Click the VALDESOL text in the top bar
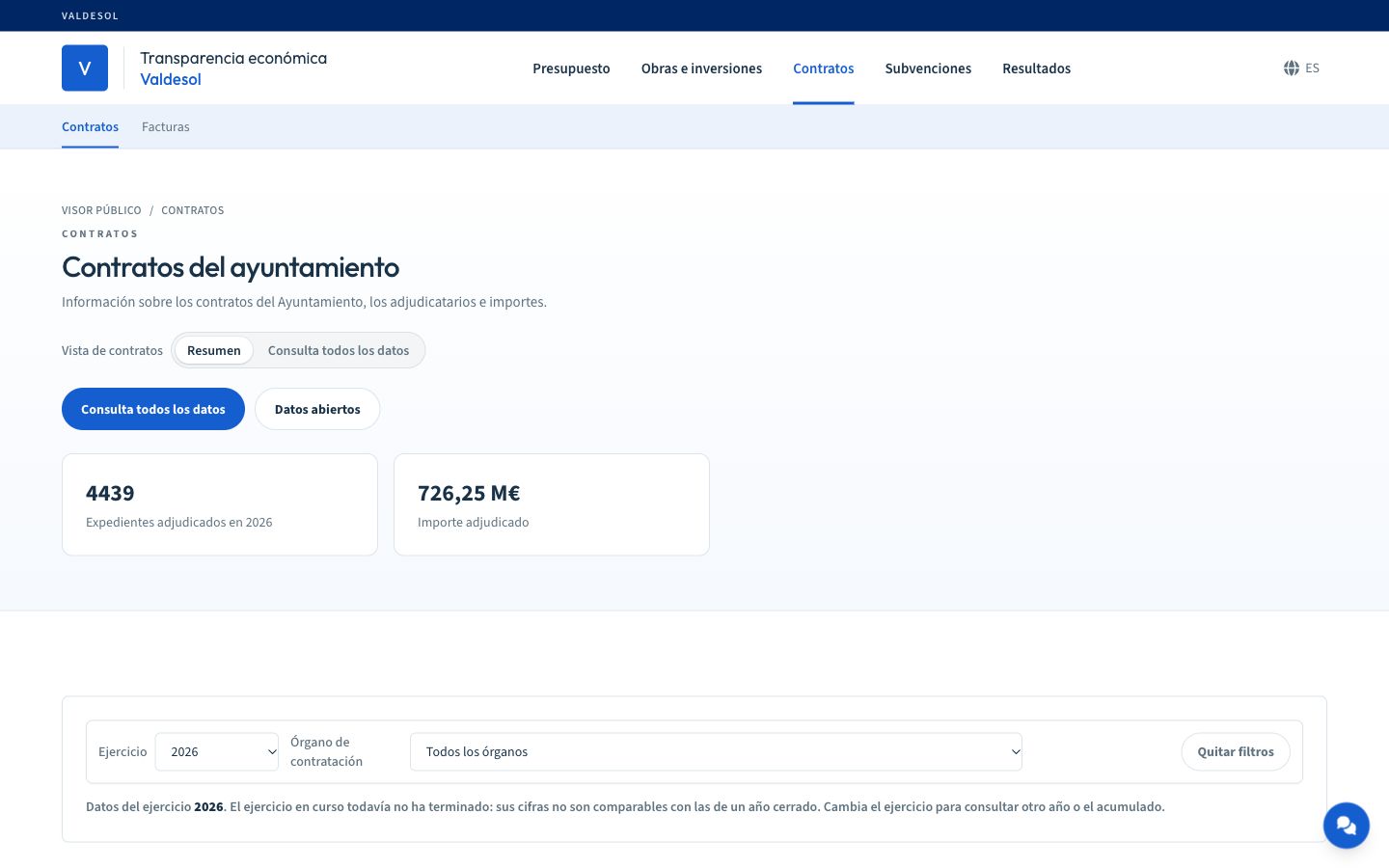 (x=90, y=15)
